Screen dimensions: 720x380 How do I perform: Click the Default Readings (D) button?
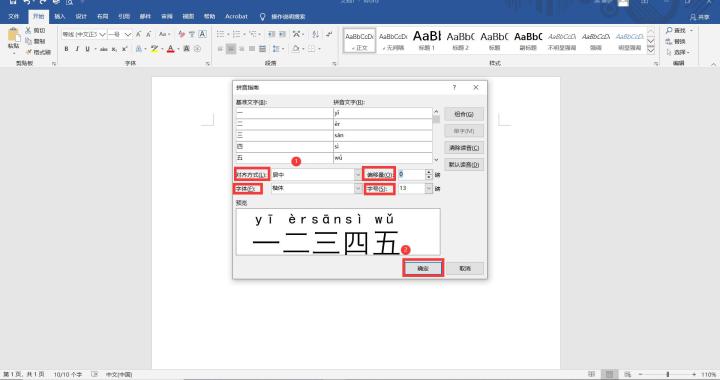pyautogui.click(x=464, y=164)
